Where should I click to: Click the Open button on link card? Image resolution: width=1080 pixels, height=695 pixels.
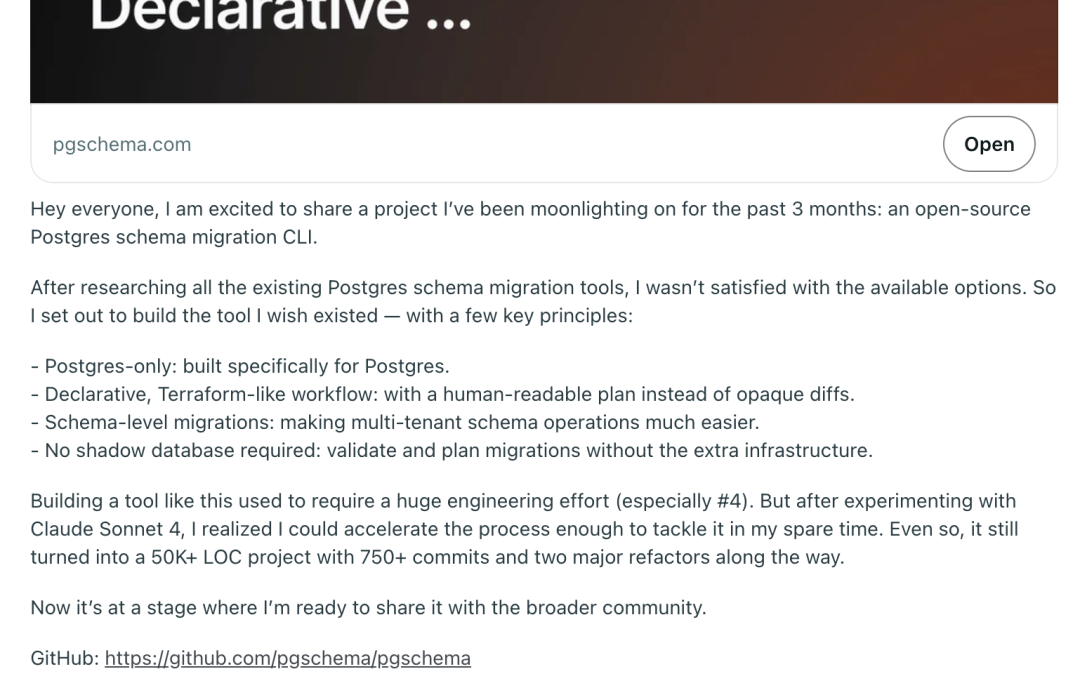coord(988,144)
